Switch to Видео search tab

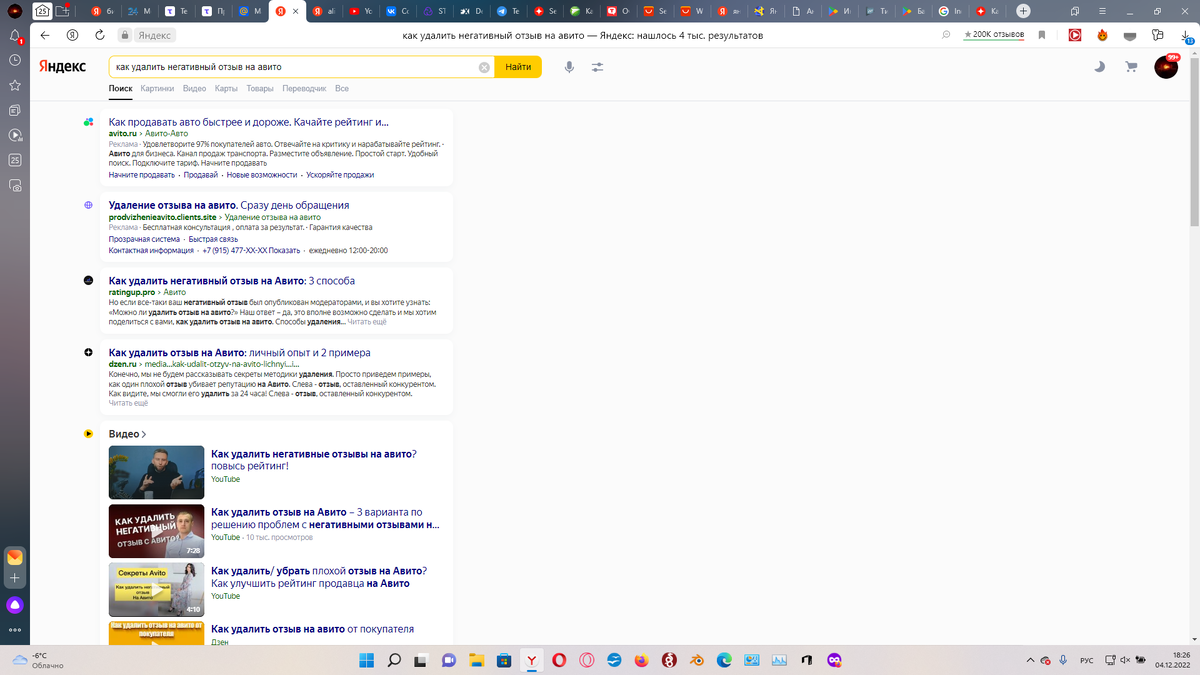click(194, 89)
